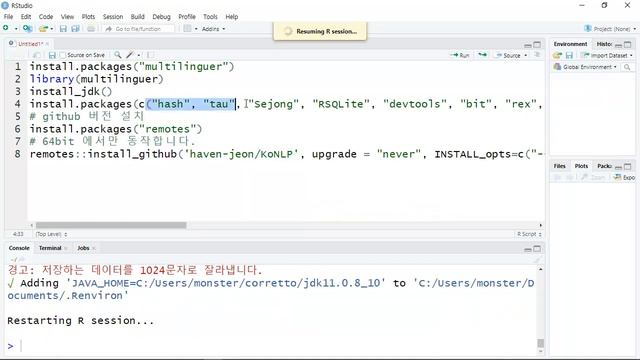This screenshot has width=640, height=360.
Task: Minimize the Files/Plots pane
Action: (x=618, y=167)
